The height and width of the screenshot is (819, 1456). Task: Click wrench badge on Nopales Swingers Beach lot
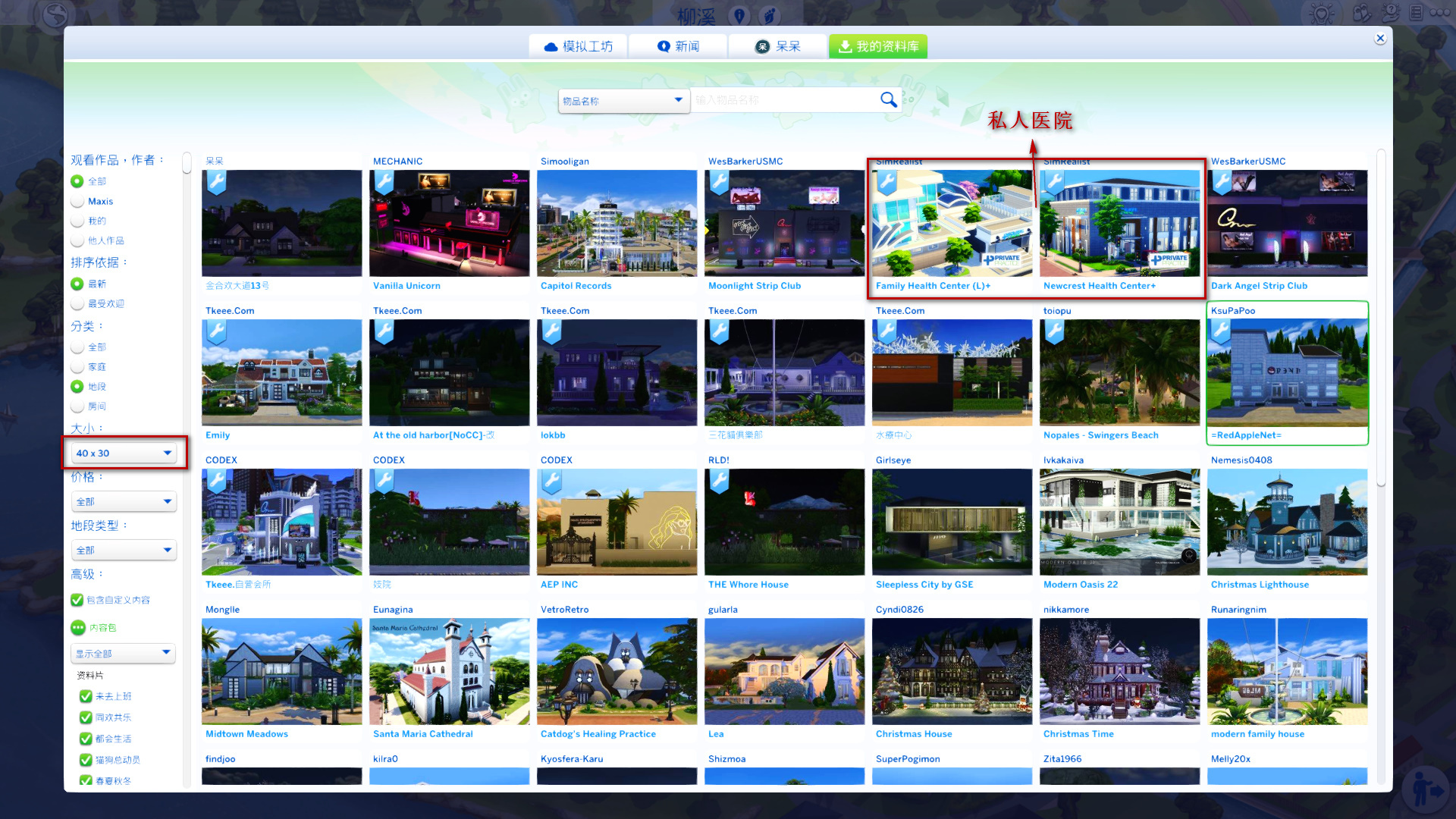point(1054,332)
